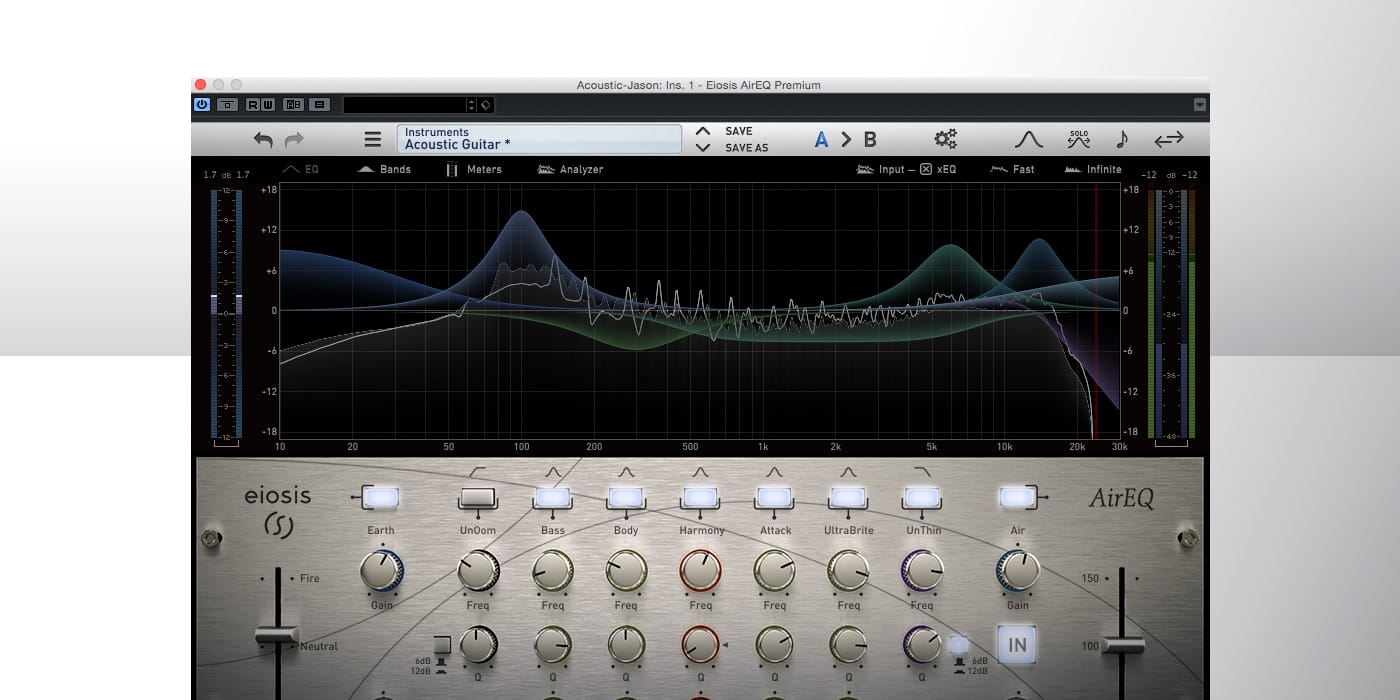Toggle the UnThin 6dB/12dB slope switch
1400x700 pixels.
958,645
